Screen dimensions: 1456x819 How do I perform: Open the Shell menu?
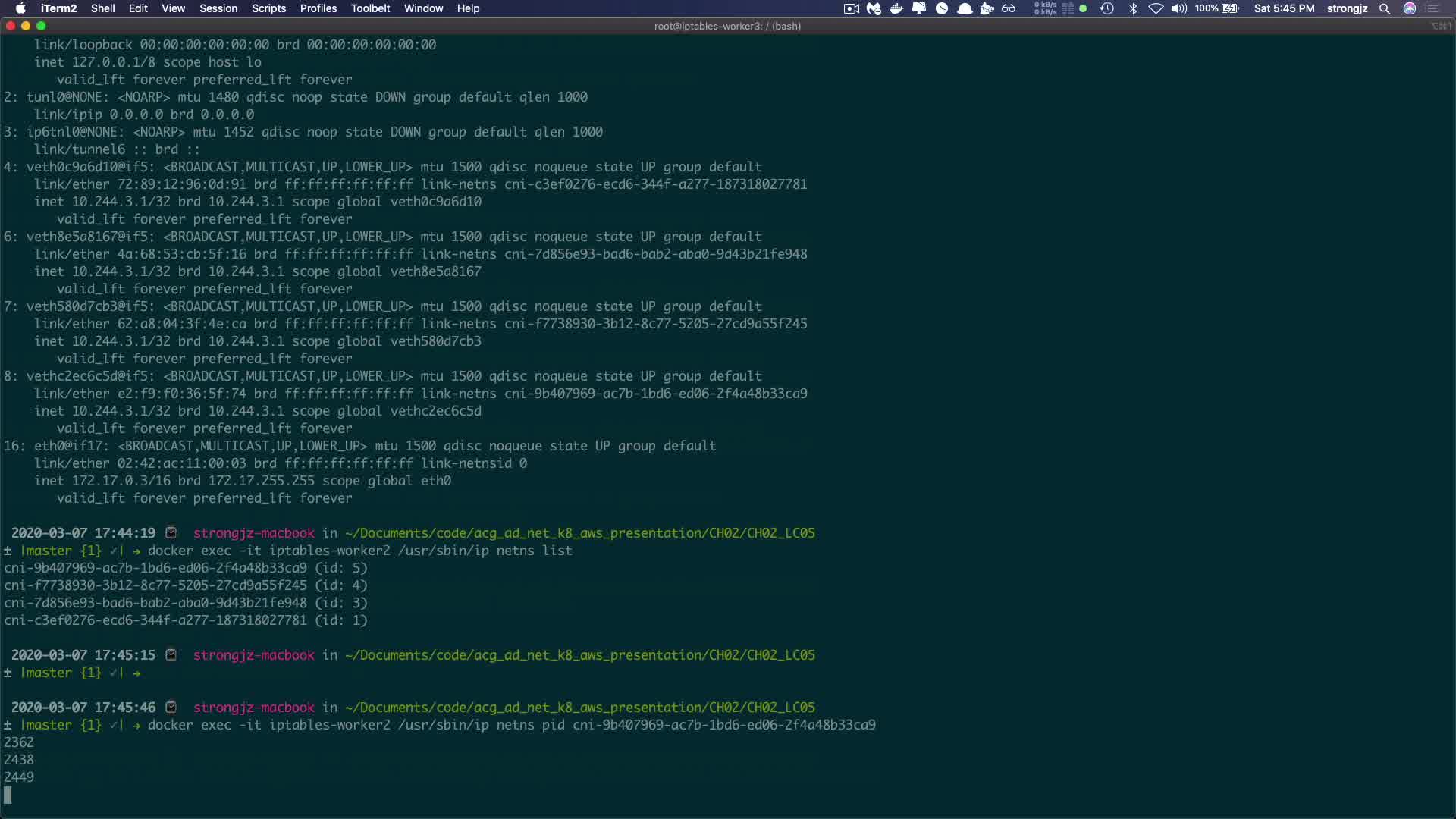coord(102,8)
